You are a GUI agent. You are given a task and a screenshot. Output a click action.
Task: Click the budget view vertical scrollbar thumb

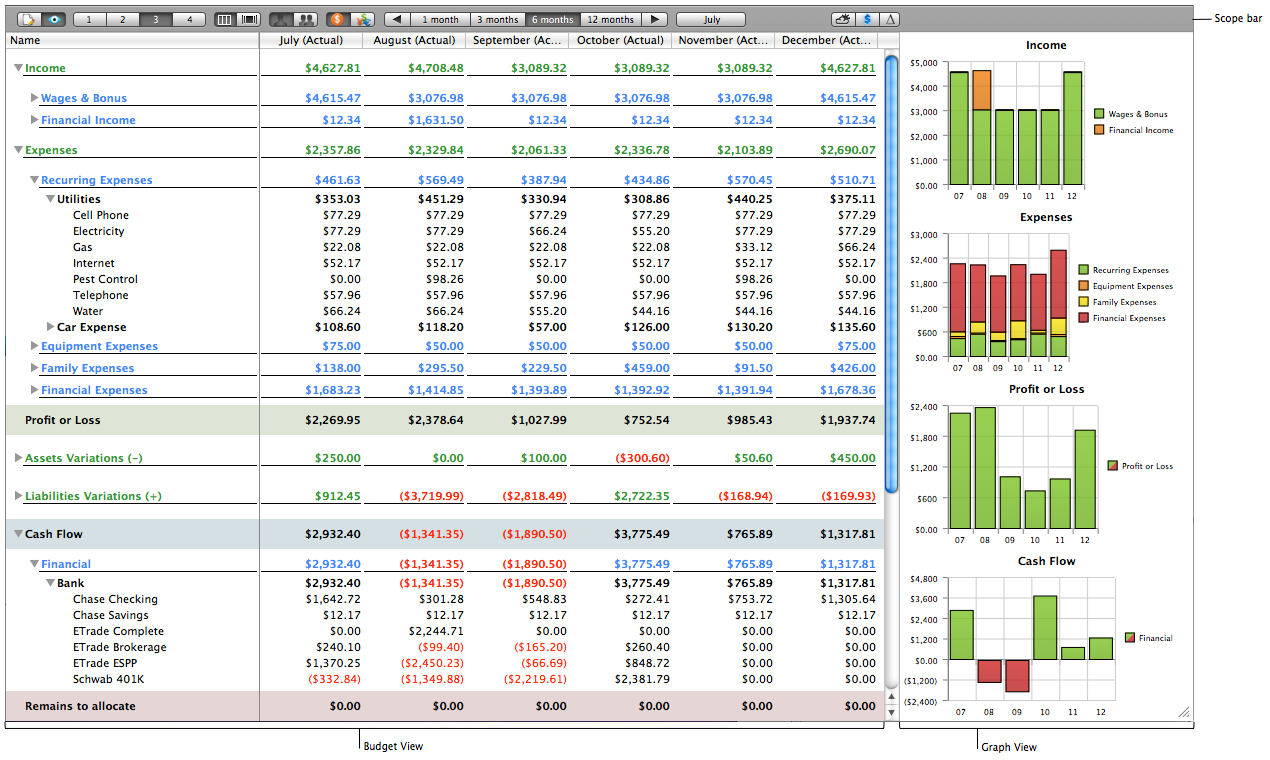point(892,273)
